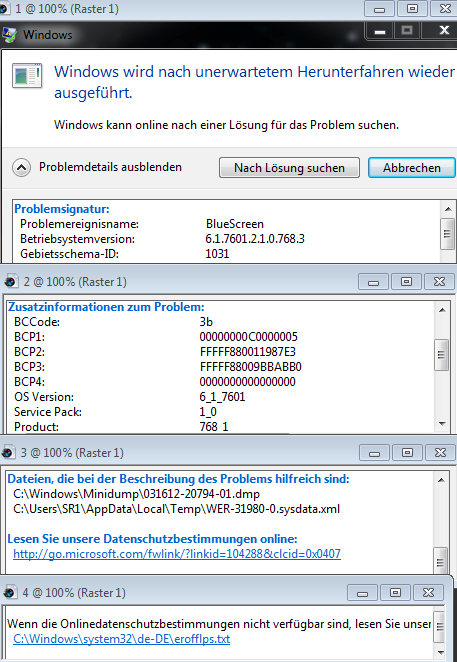Click Gebietsschema-ID value '1031'

click(x=217, y=254)
